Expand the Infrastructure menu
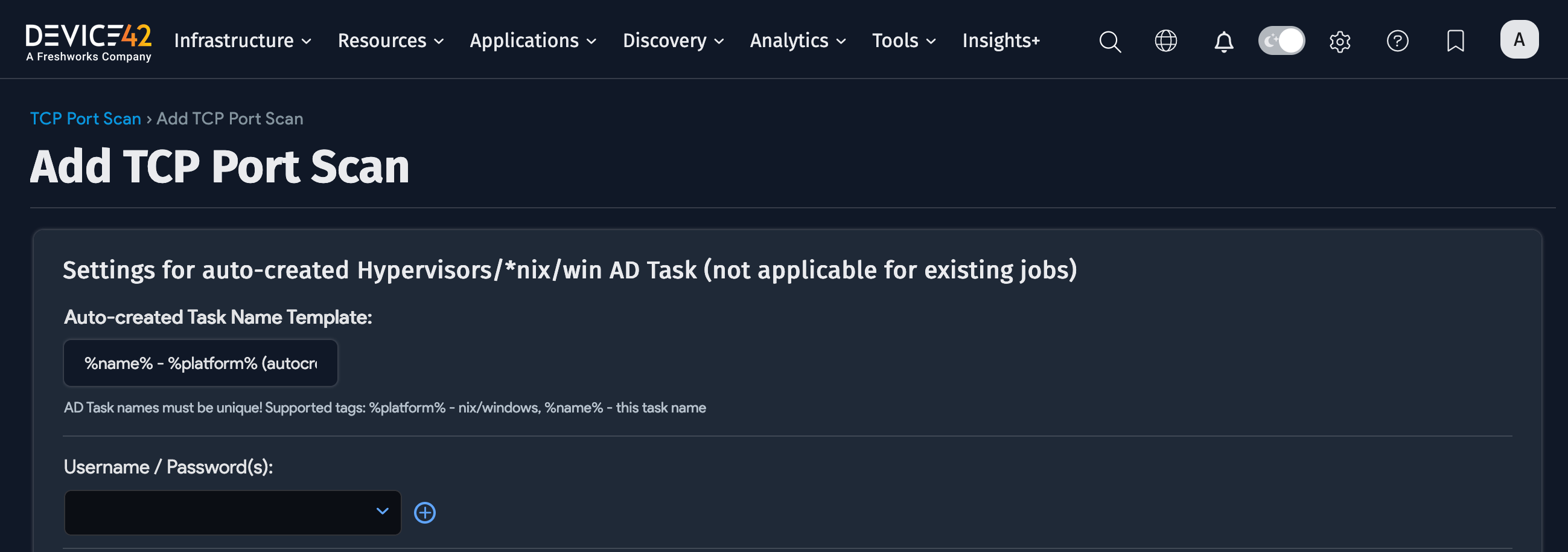 (x=241, y=42)
